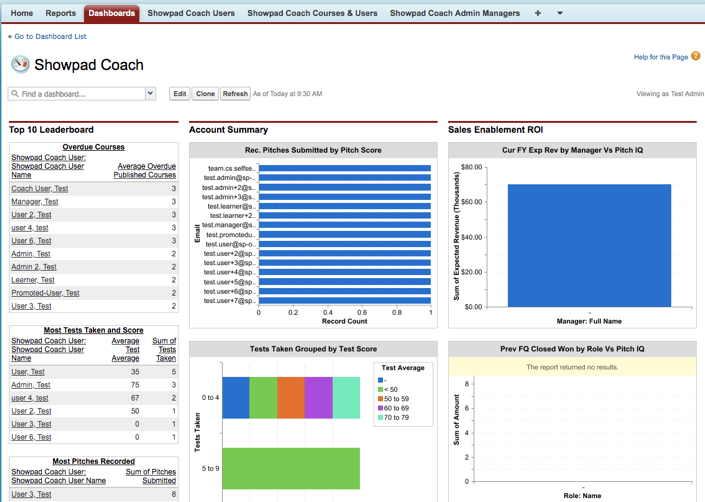Image resolution: width=705 pixels, height=502 pixels.
Task: Open User 6, Test in Most Tests Taken
Action: (x=31, y=437)
